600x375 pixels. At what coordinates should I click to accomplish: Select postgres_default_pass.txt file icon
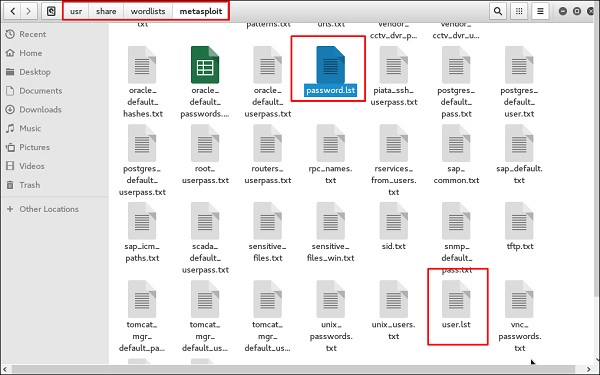click(456, 65)
